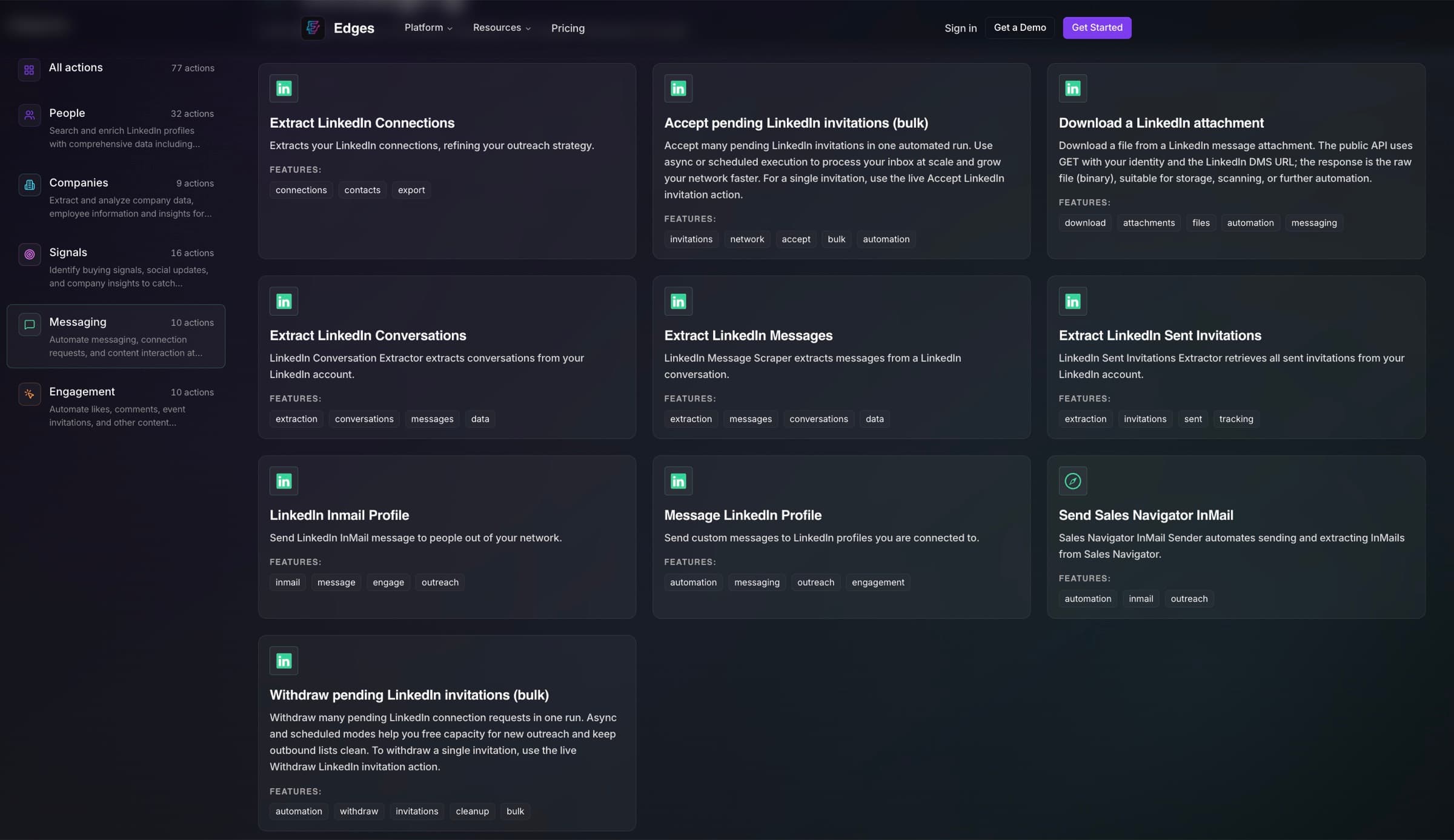
Task: Click the "contacts" feature tag
Action: pyautogui.click(x=362, y=190)
